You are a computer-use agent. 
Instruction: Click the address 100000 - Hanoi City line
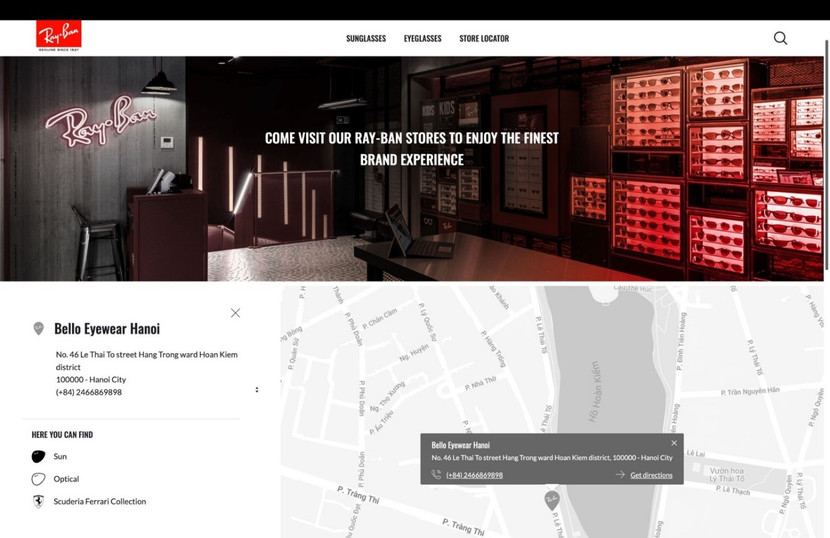coord(91,380)
